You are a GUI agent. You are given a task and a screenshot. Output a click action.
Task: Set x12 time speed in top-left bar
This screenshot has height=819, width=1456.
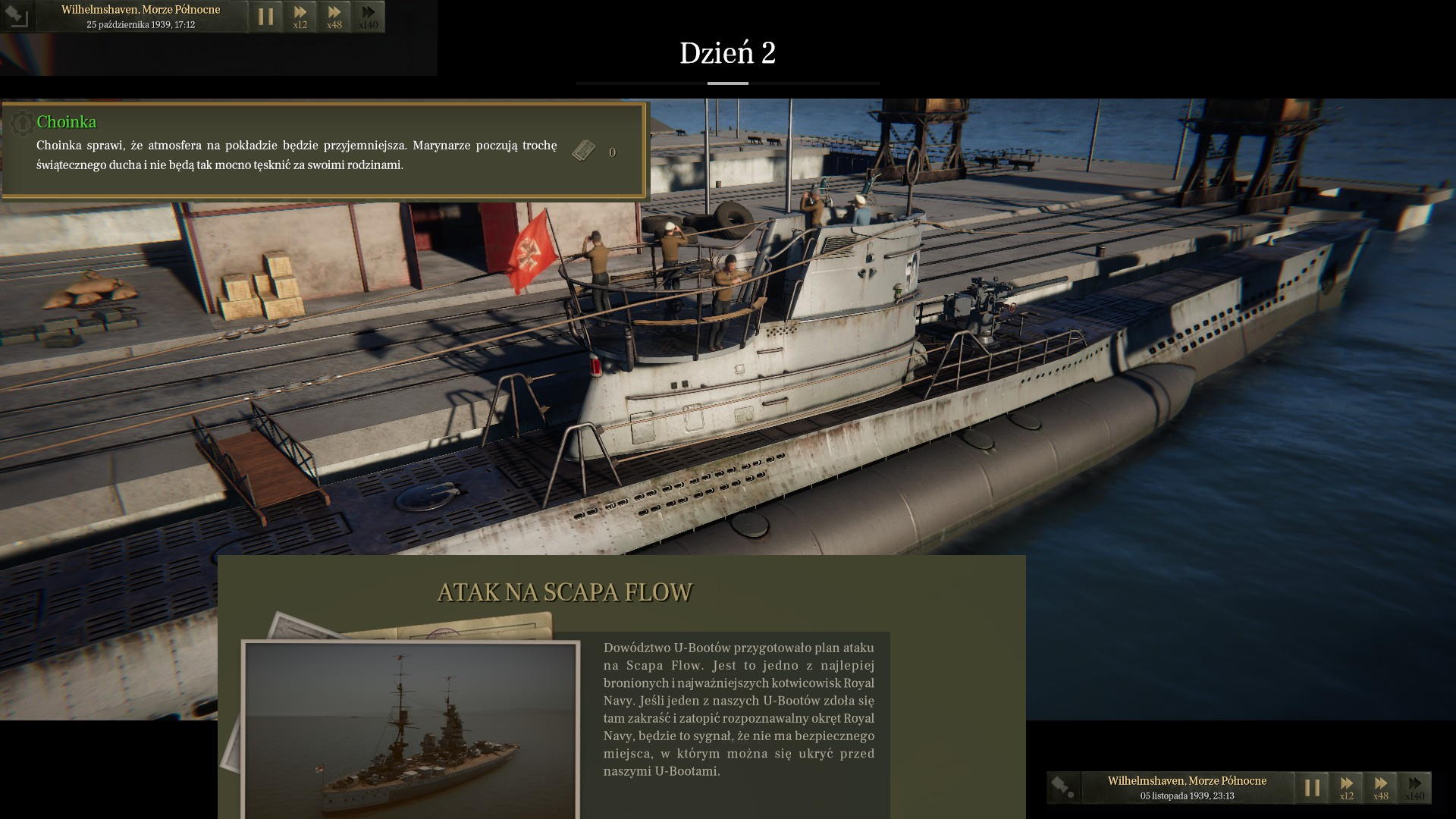pyautogui.click(x=300, y=16)
